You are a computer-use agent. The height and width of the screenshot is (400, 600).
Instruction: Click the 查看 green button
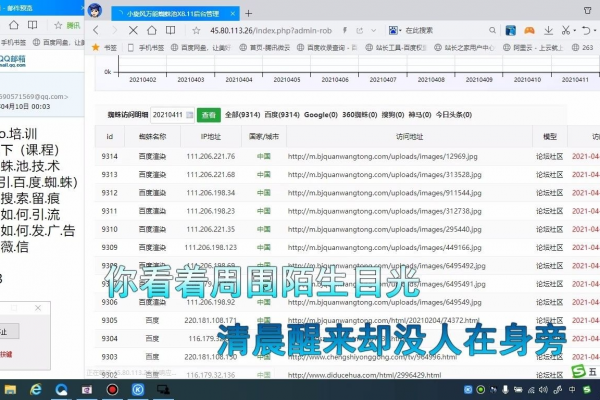[209, 116]
